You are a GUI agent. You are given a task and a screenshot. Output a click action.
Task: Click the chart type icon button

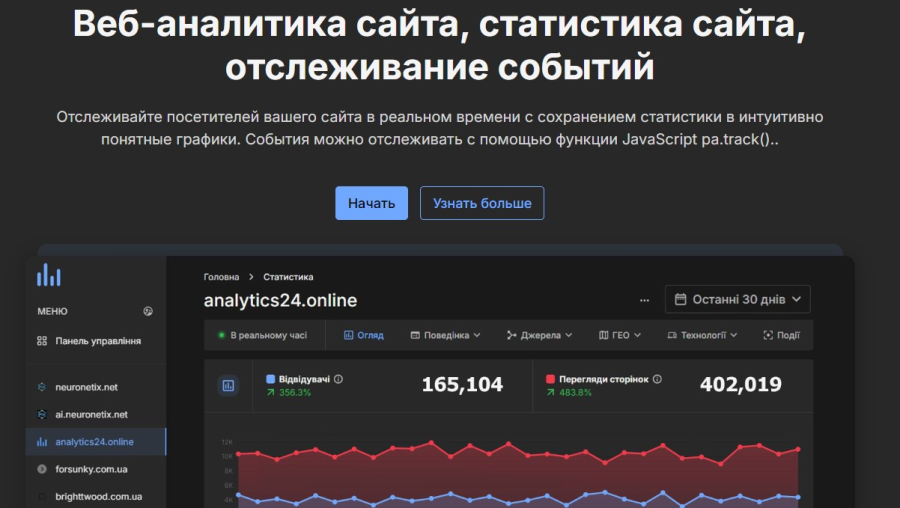coord(228,386)
